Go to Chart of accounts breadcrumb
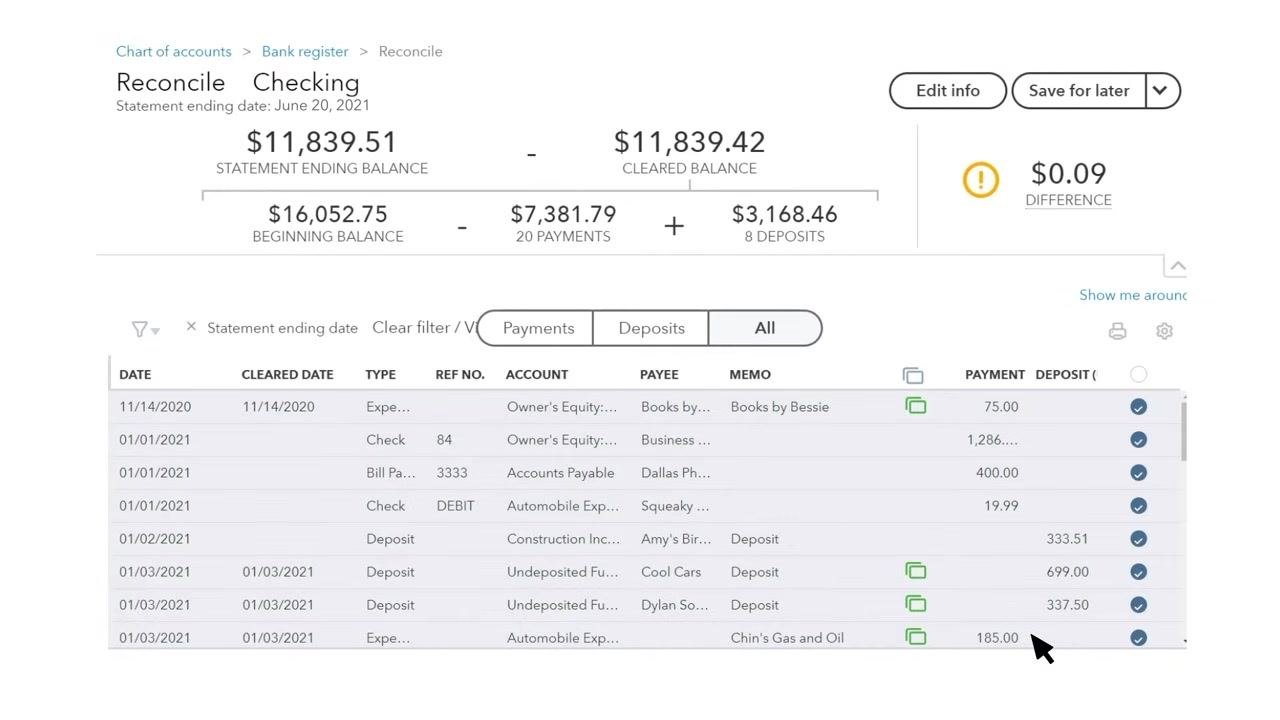The height and width of the screenshot is (720, 1280). tap(174, 51)
